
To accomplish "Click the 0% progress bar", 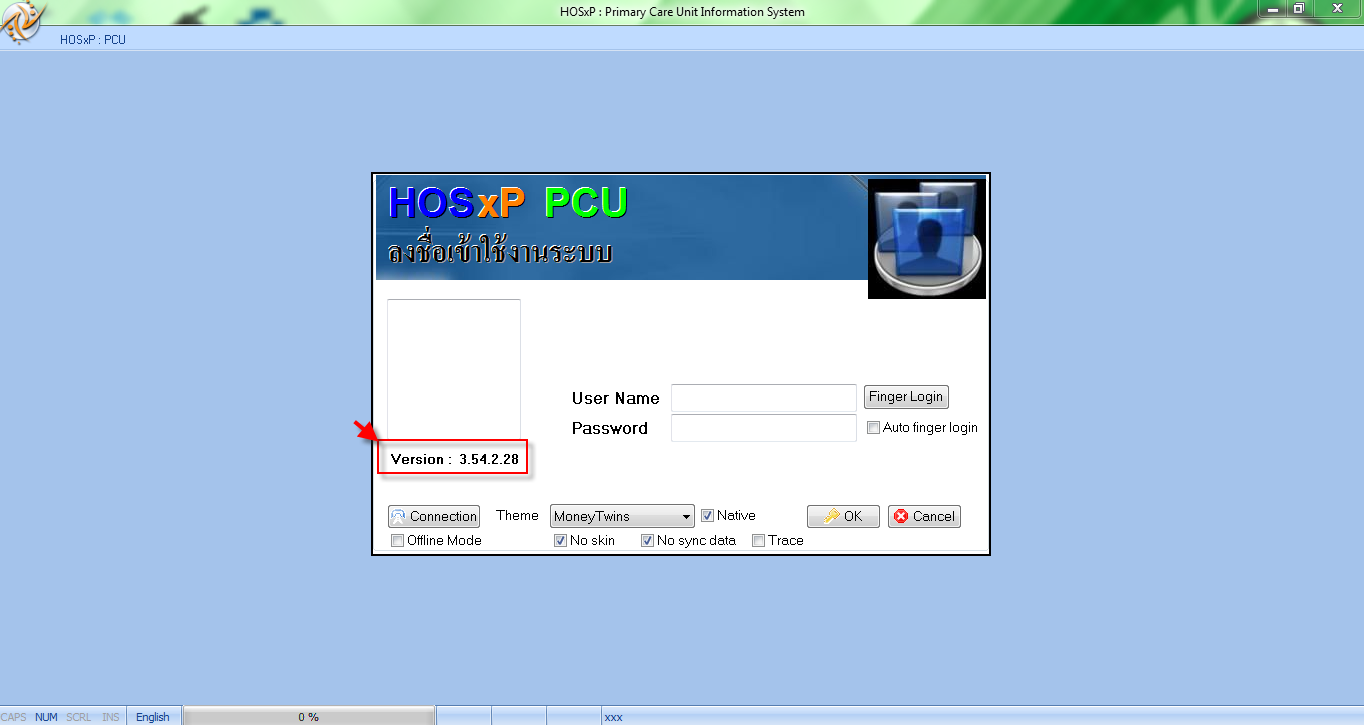I will tap(310, 716).
